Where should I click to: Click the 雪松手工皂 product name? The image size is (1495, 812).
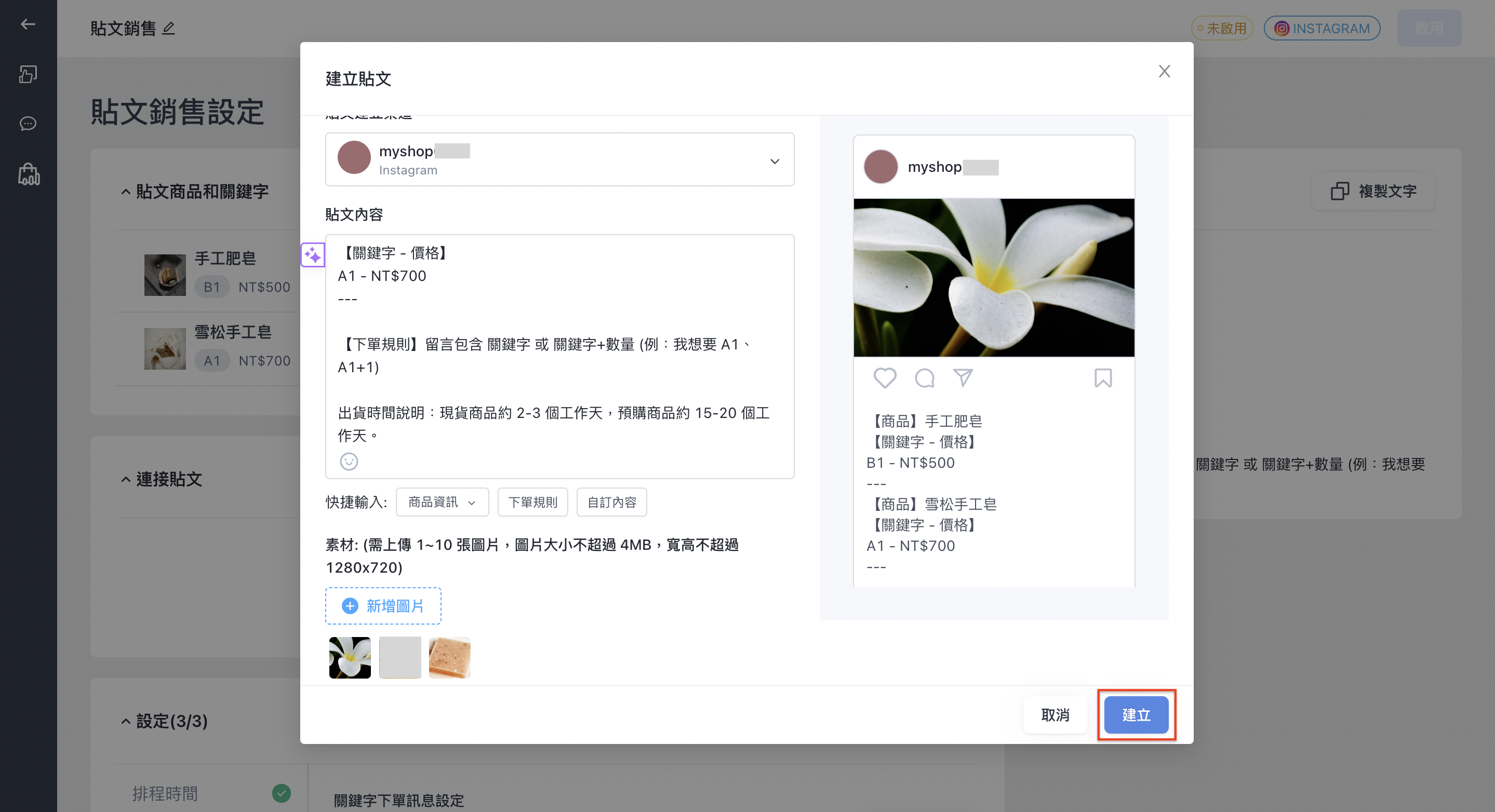(233, 332)
